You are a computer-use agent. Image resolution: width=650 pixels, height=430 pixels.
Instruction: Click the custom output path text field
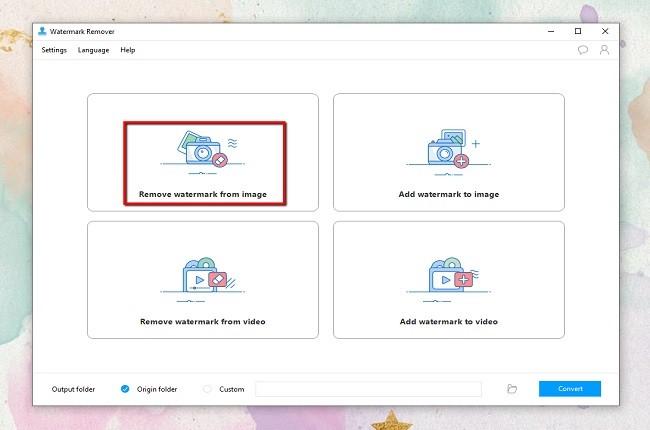(x=367, y=389)
